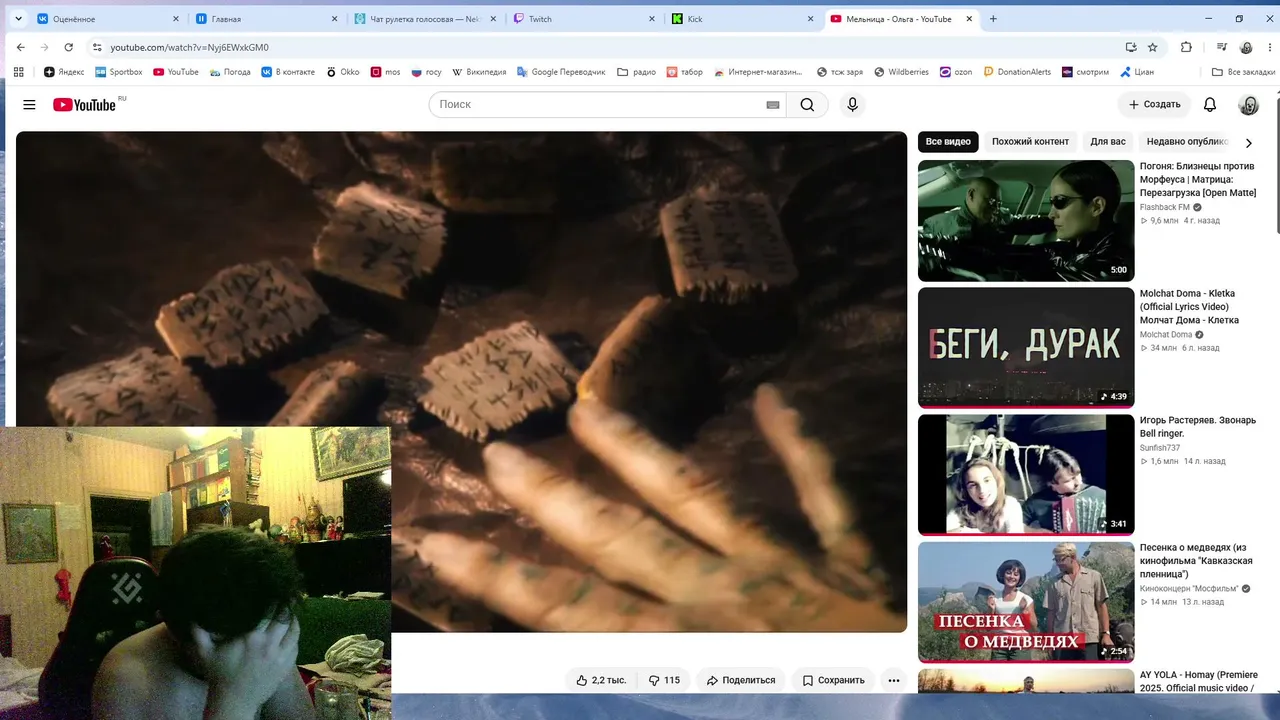Open the В контакте bookmark
The width and height of the screenshot is (1280, 720).
[x=288, y=72]
